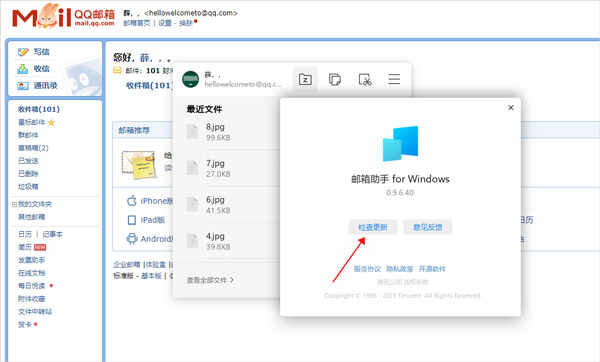This screenshot has width=600, height=362.
Task: Start the screenshot scissors tool
Action: (x=365, y=80)
